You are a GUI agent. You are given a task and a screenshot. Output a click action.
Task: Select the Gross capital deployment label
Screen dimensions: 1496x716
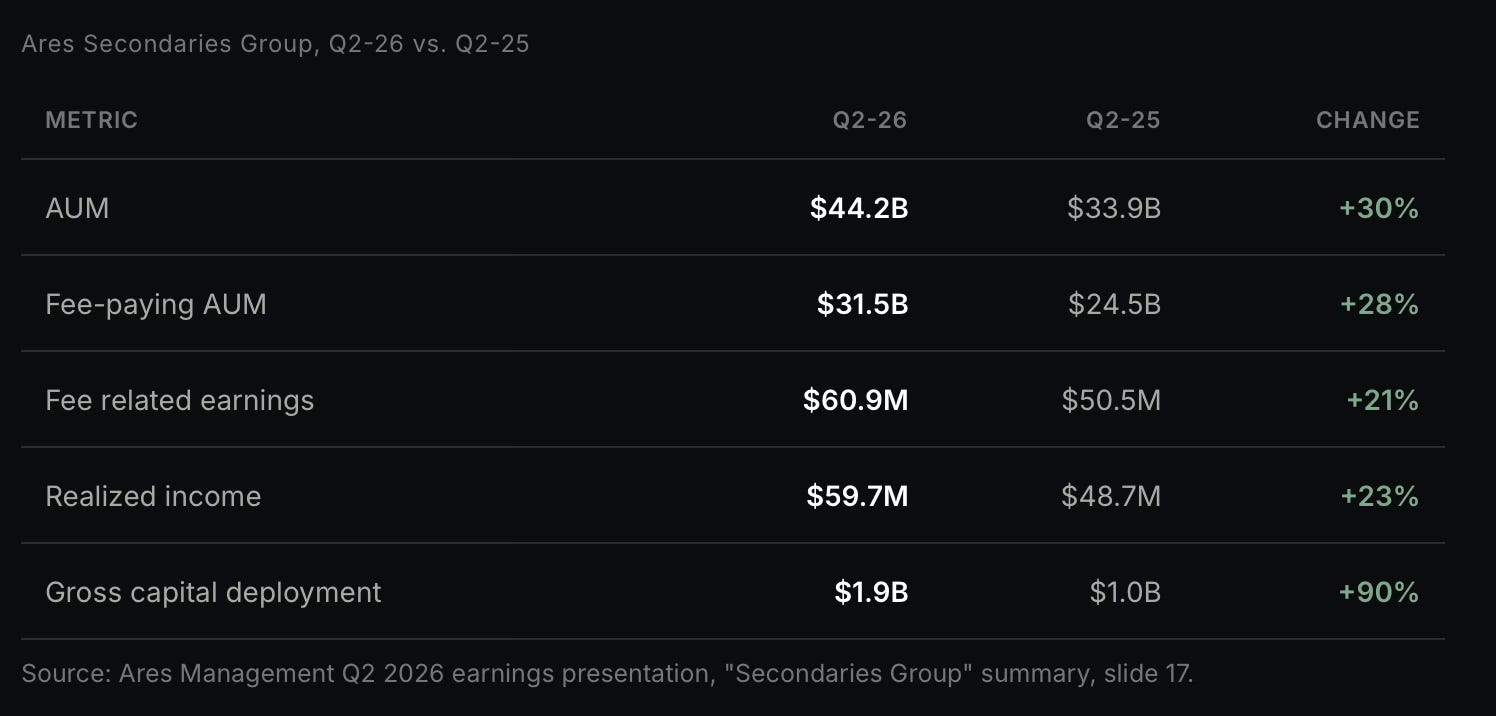tap(213, 592)
